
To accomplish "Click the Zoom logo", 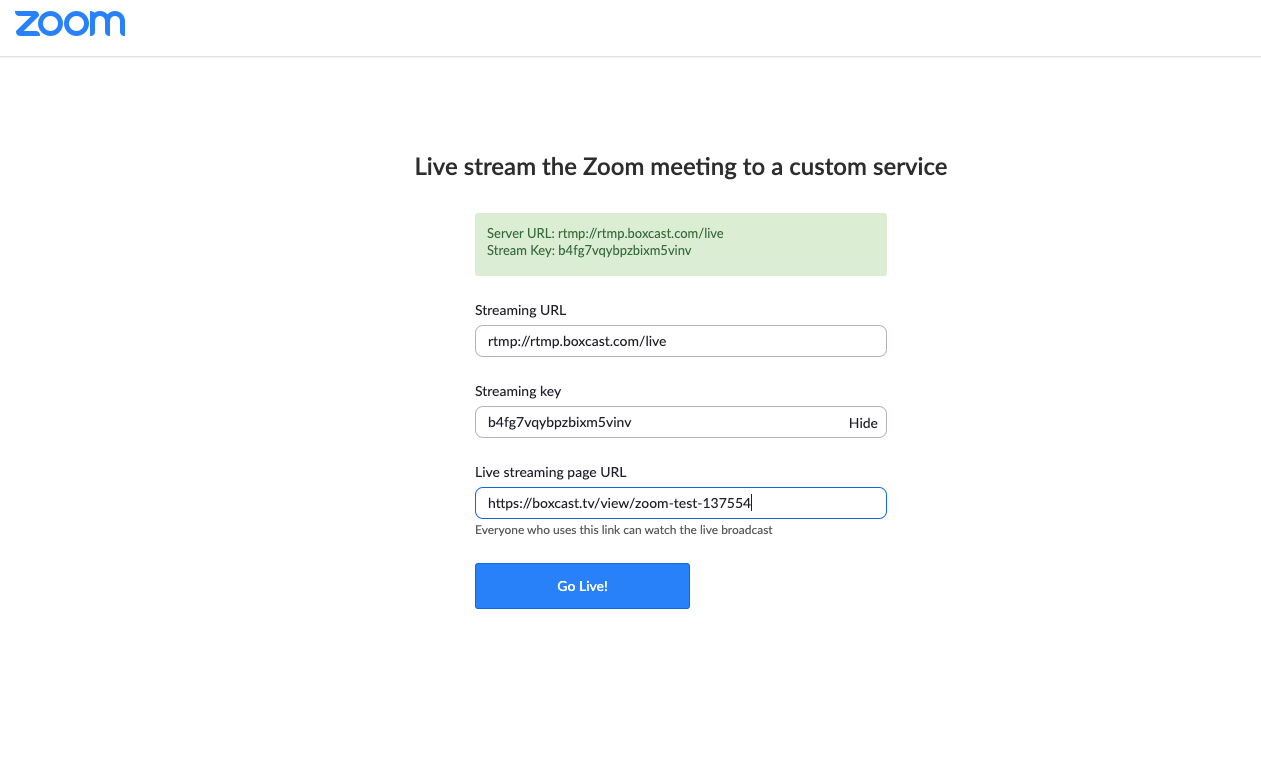I will tap(70, 24).
